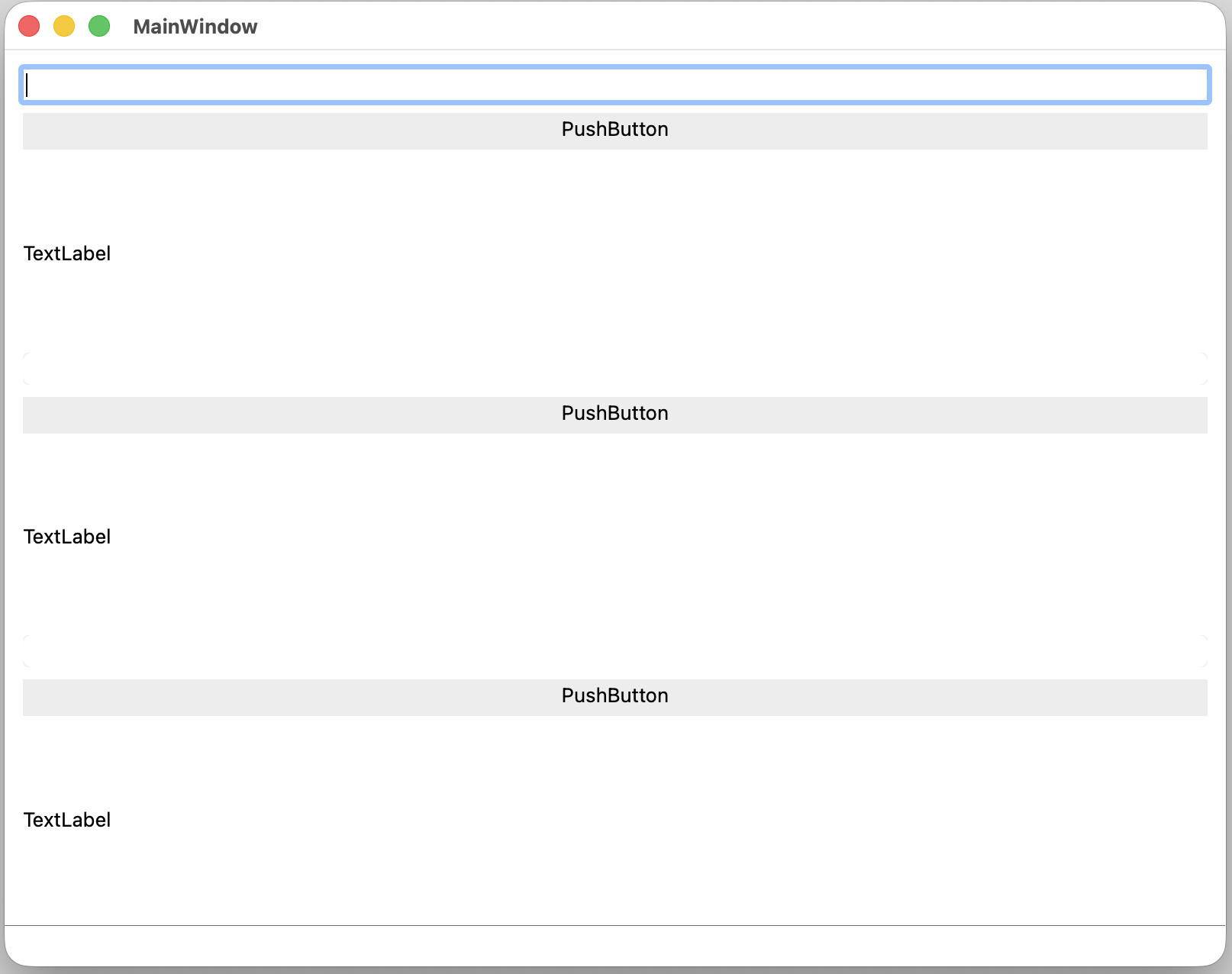
Task: Minimize MainWindow with the yellow button
Action: click(x=64, y=26)
